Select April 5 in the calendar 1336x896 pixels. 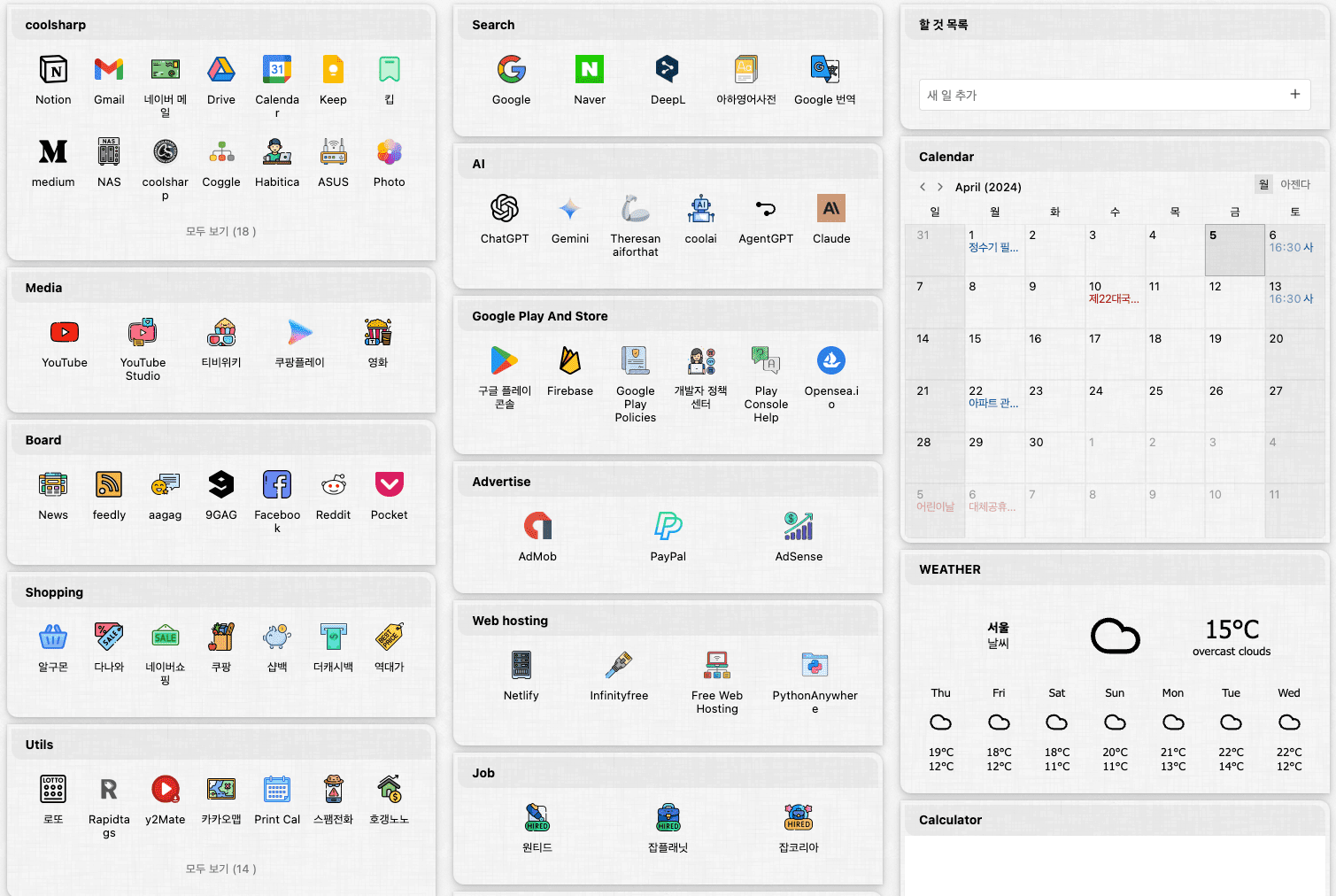(x=1234, y=249)
